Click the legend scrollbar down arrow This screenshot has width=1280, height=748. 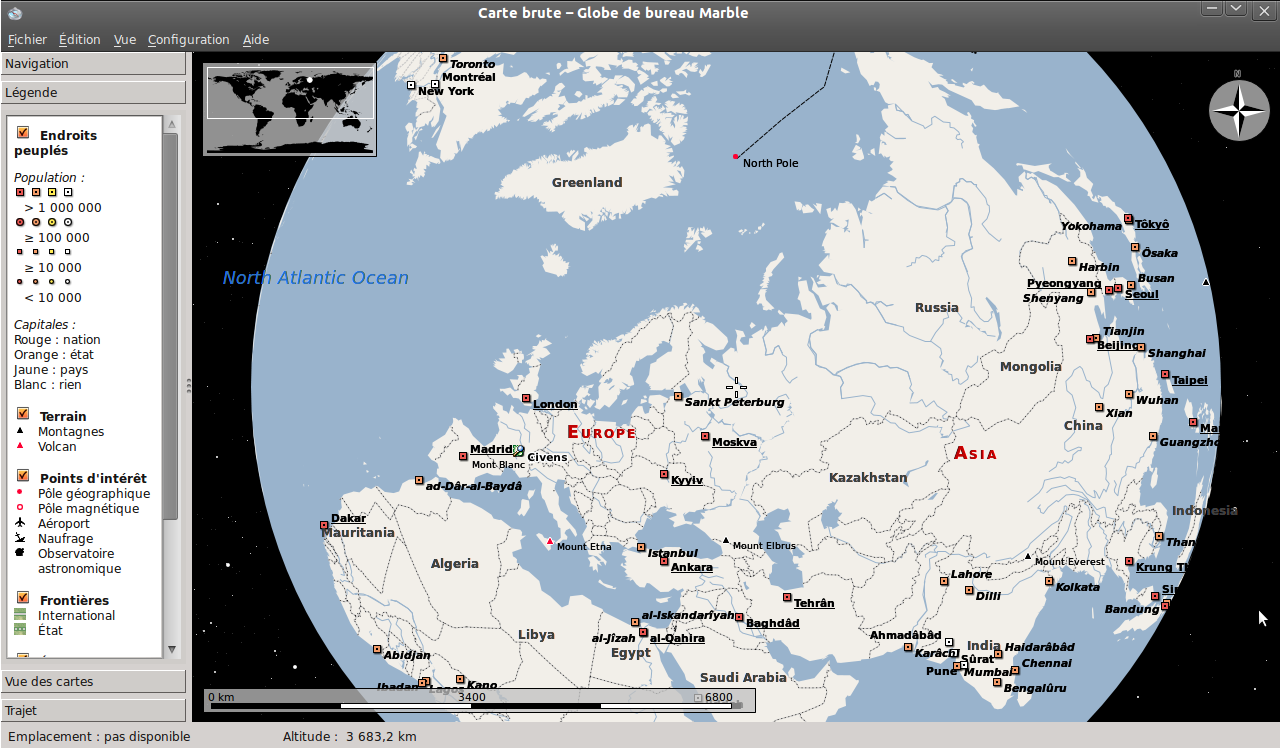pos(171,649)
